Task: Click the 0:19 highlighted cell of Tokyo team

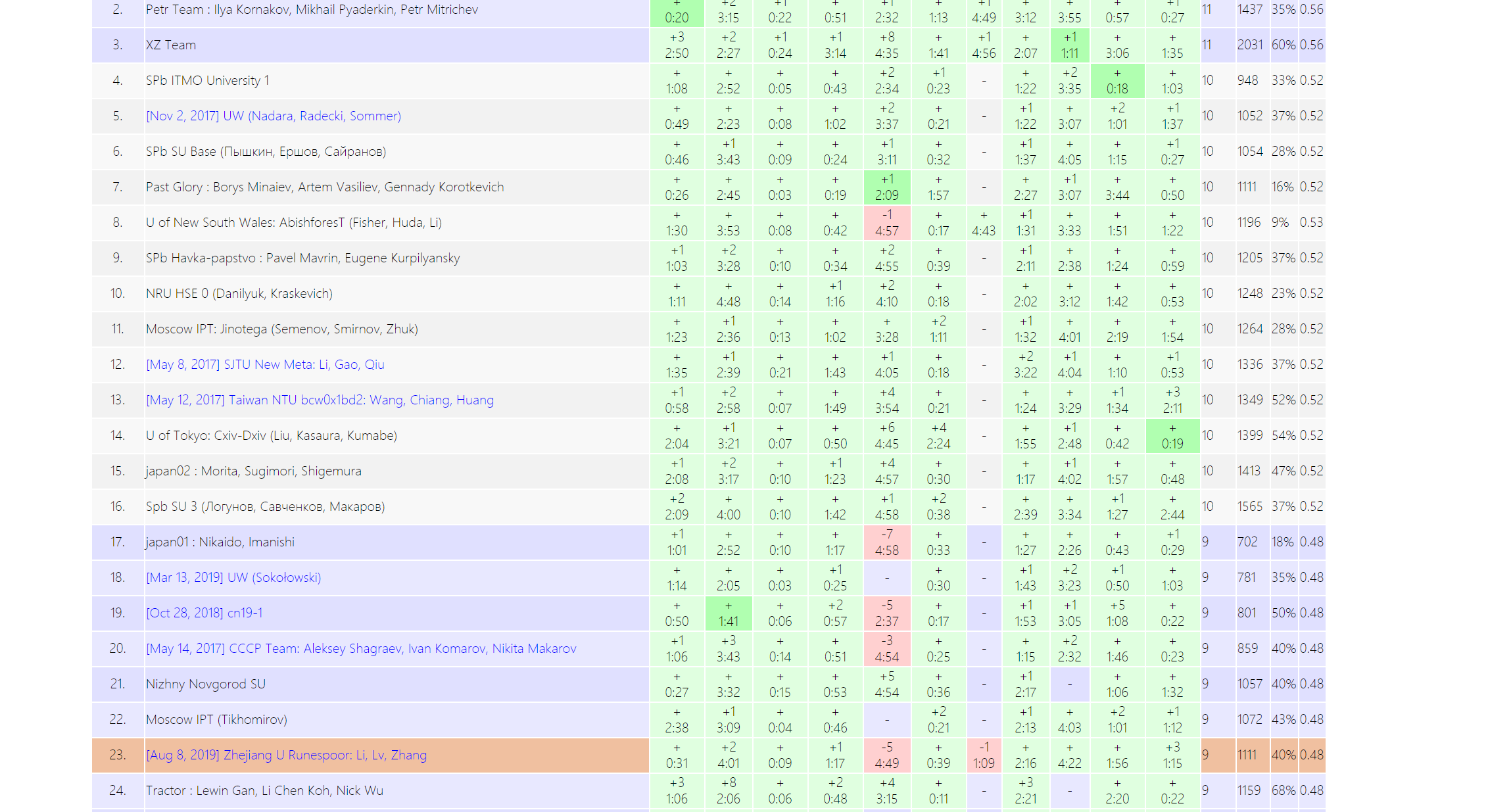Action: [1172, 436]
